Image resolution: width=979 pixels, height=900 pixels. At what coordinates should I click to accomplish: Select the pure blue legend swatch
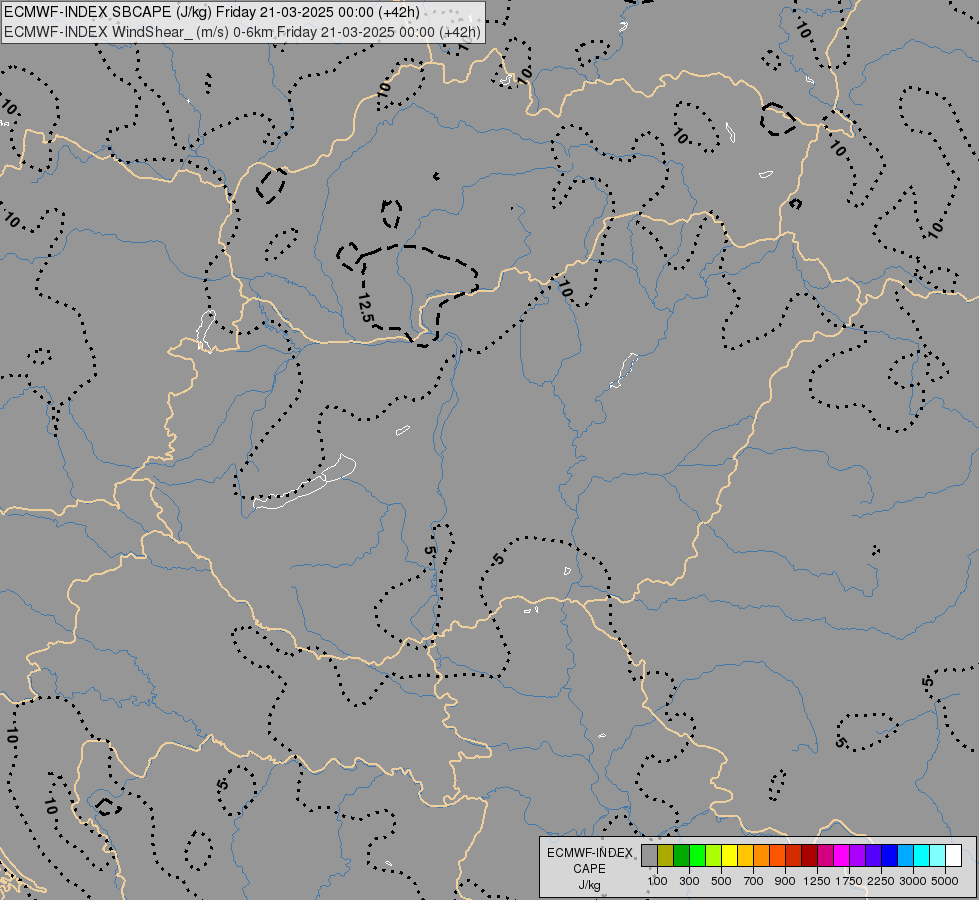[889, 856]
